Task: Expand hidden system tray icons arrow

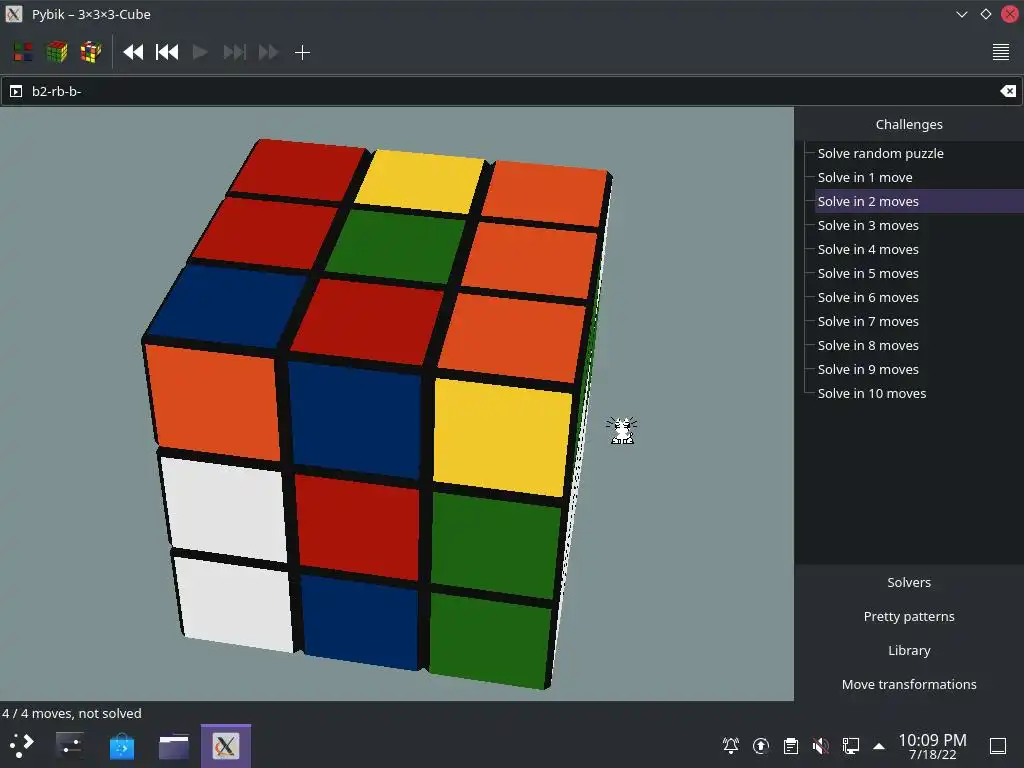Action: click(879, 746)
